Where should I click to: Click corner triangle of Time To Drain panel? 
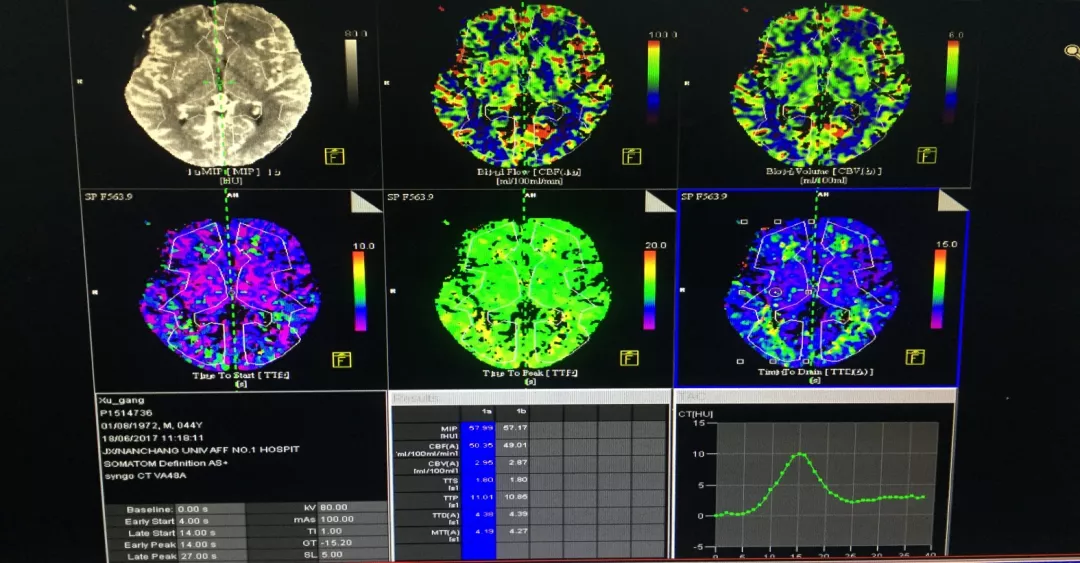pyautogui.click(x=953, y=201)
